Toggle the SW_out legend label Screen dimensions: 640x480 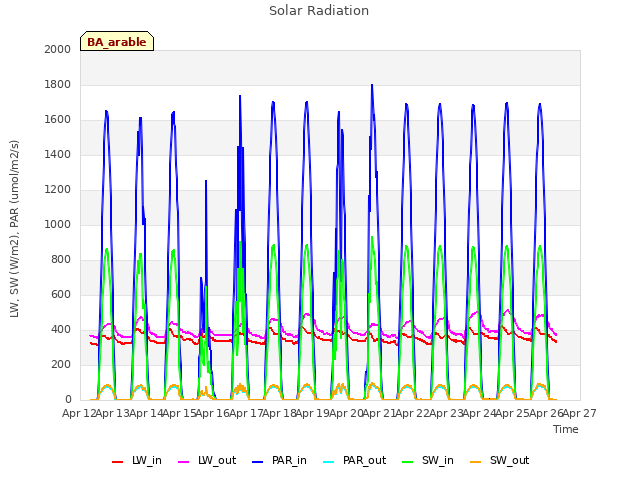(x=509, y=460)
